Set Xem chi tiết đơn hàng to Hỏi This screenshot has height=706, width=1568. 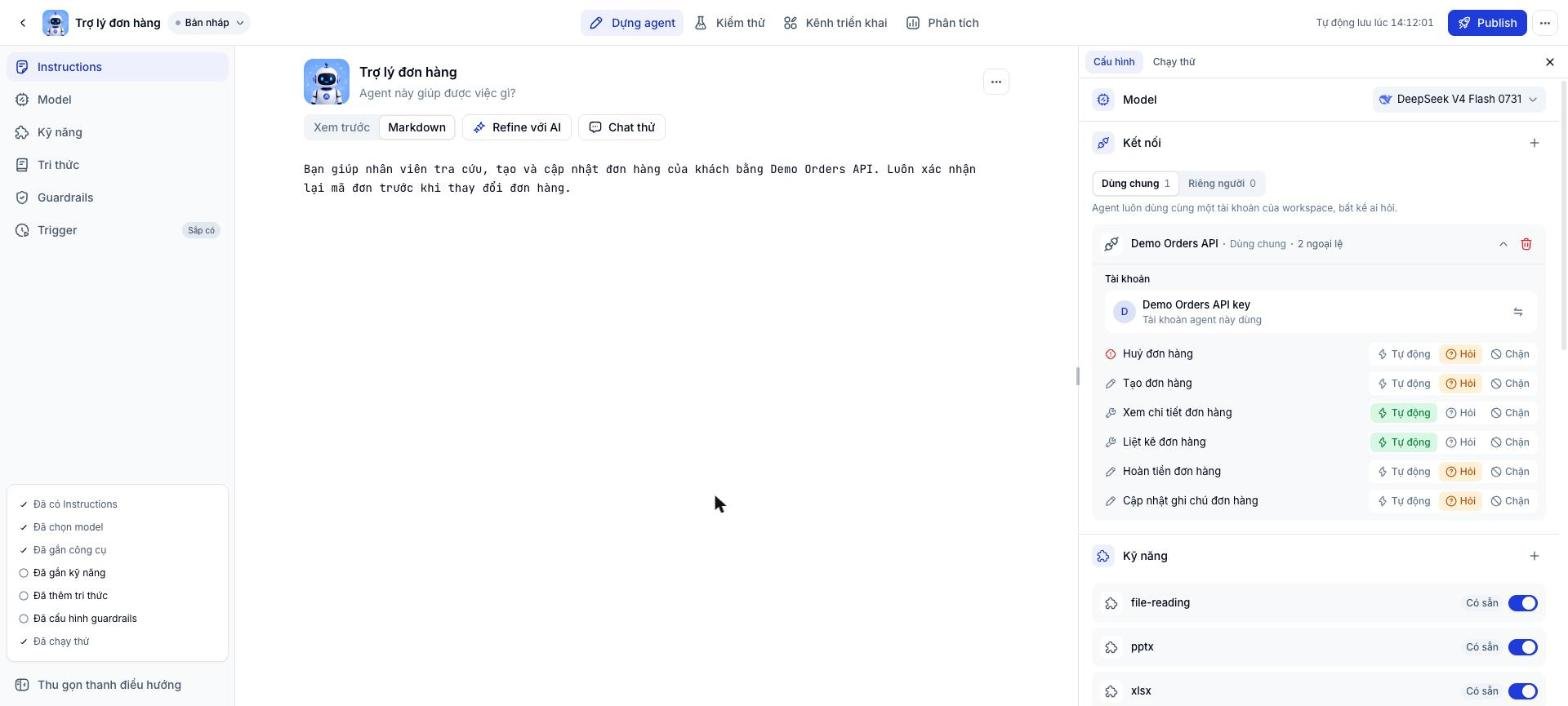(x=1461, y=413)
